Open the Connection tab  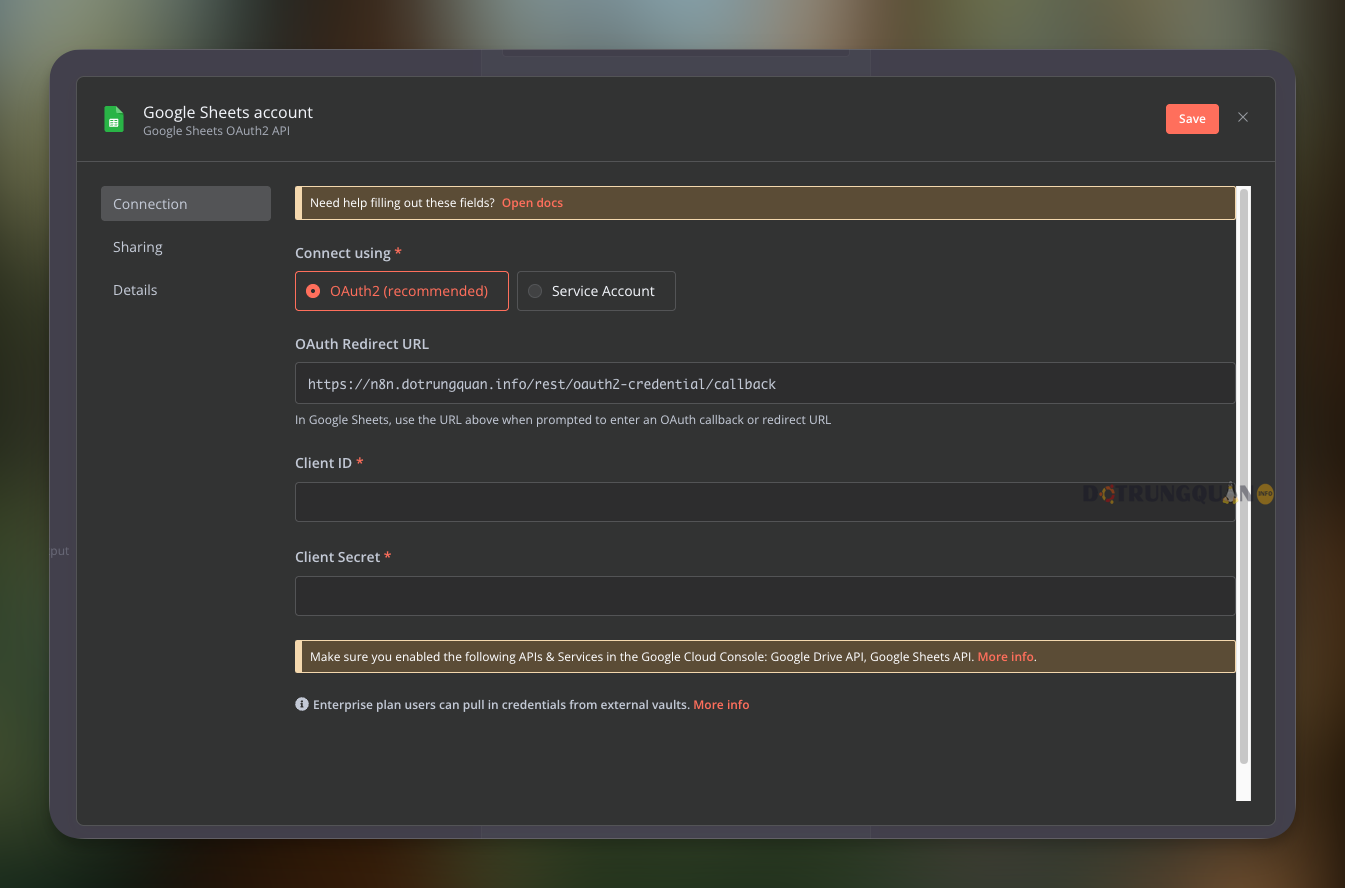click(x=186, y=204)
